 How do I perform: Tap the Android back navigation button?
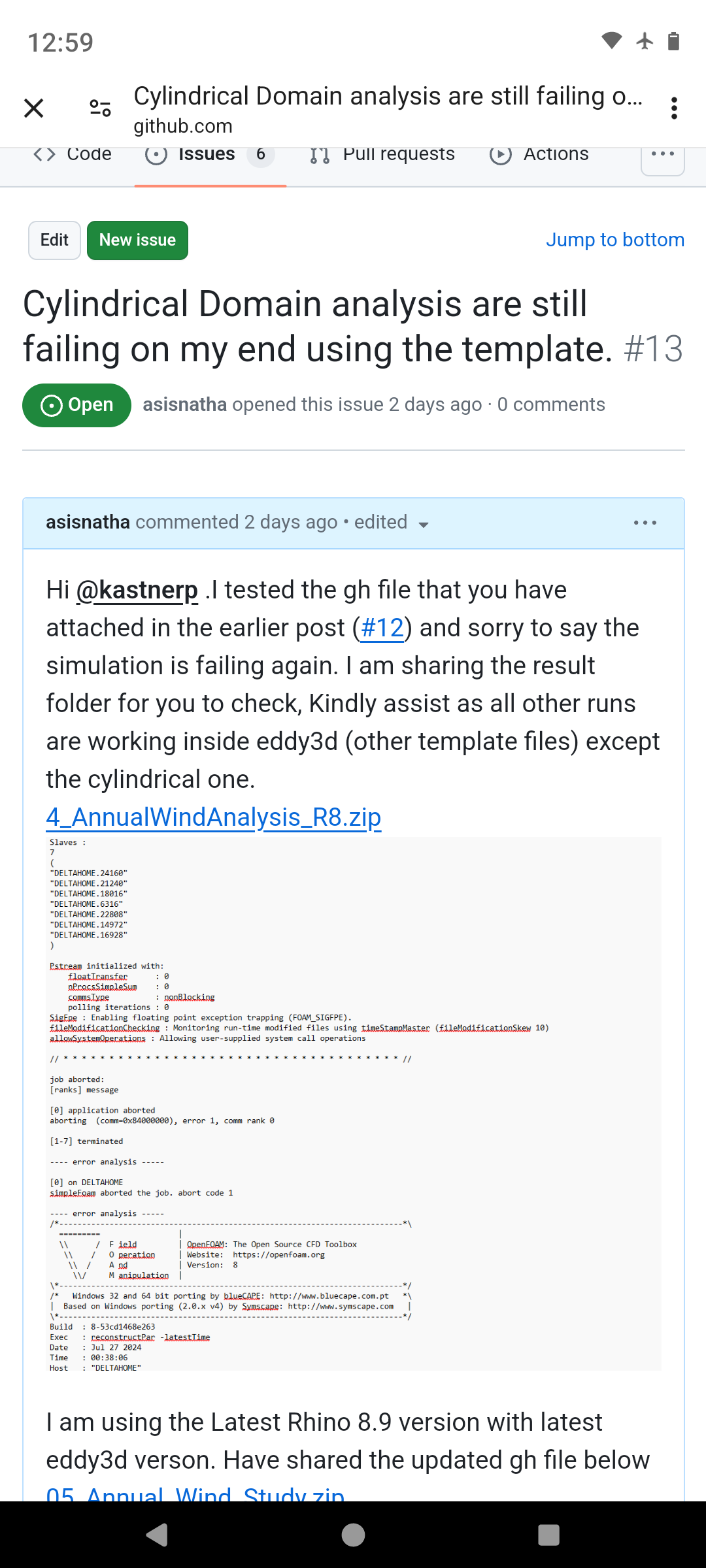pos(157,1535)
